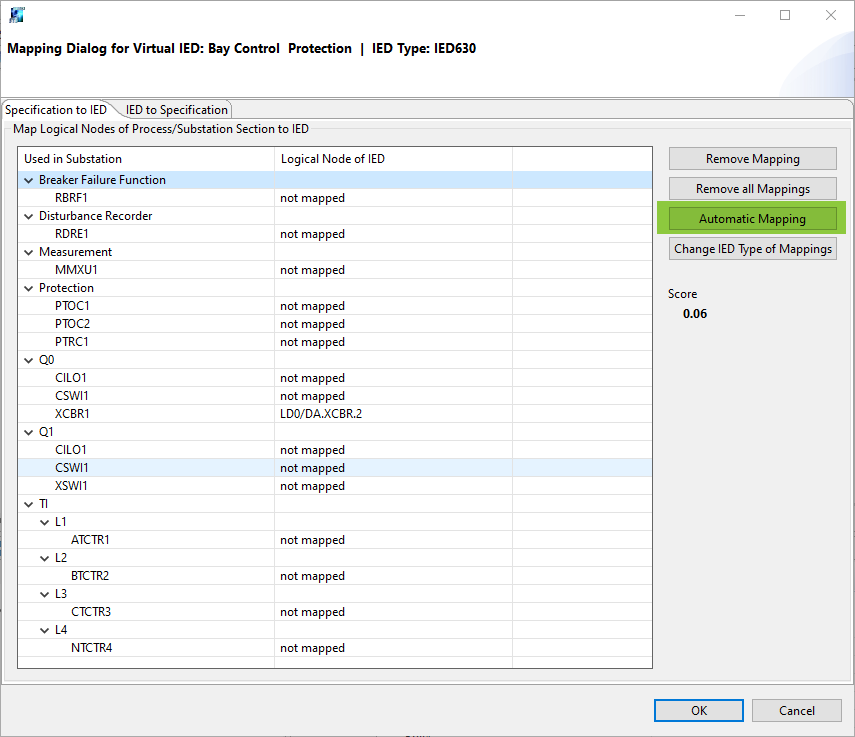The width and height of the screenshot is (855, 737).
Task: Select the RBRF1 logical node row
Action: (72, 198)
